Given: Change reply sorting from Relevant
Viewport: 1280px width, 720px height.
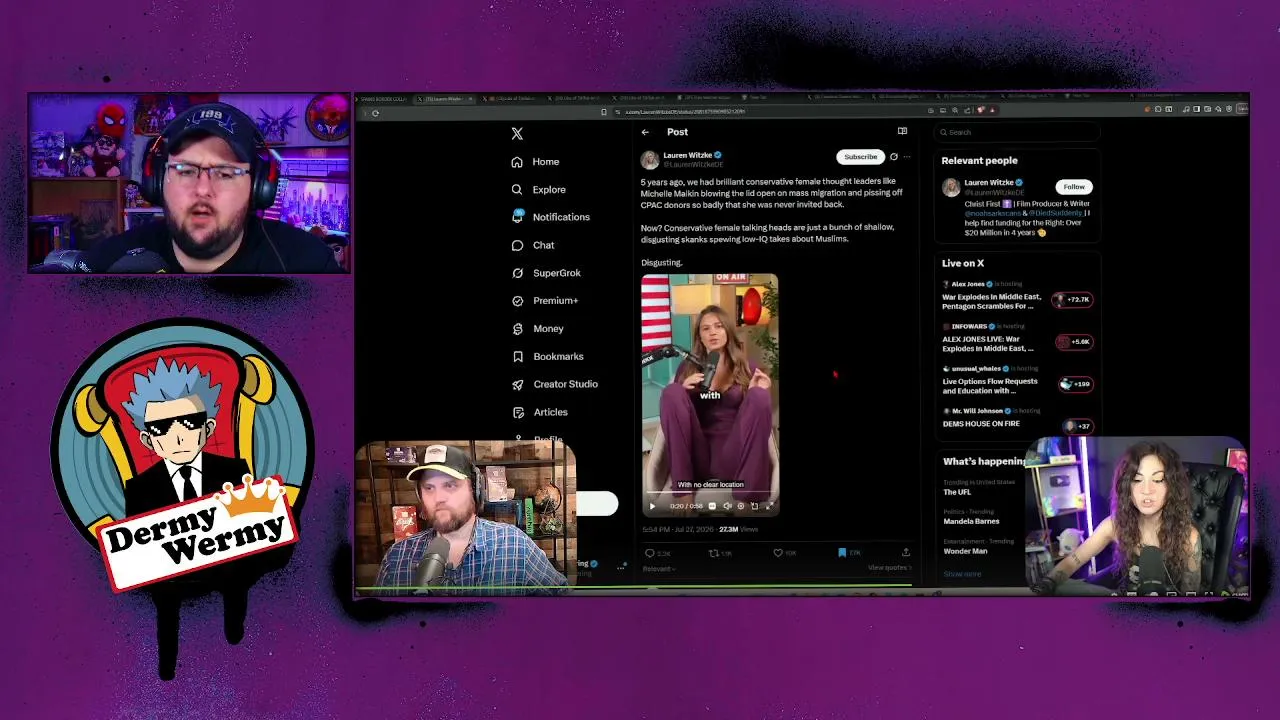Looking at the screenshot, I should click(658, 569).
